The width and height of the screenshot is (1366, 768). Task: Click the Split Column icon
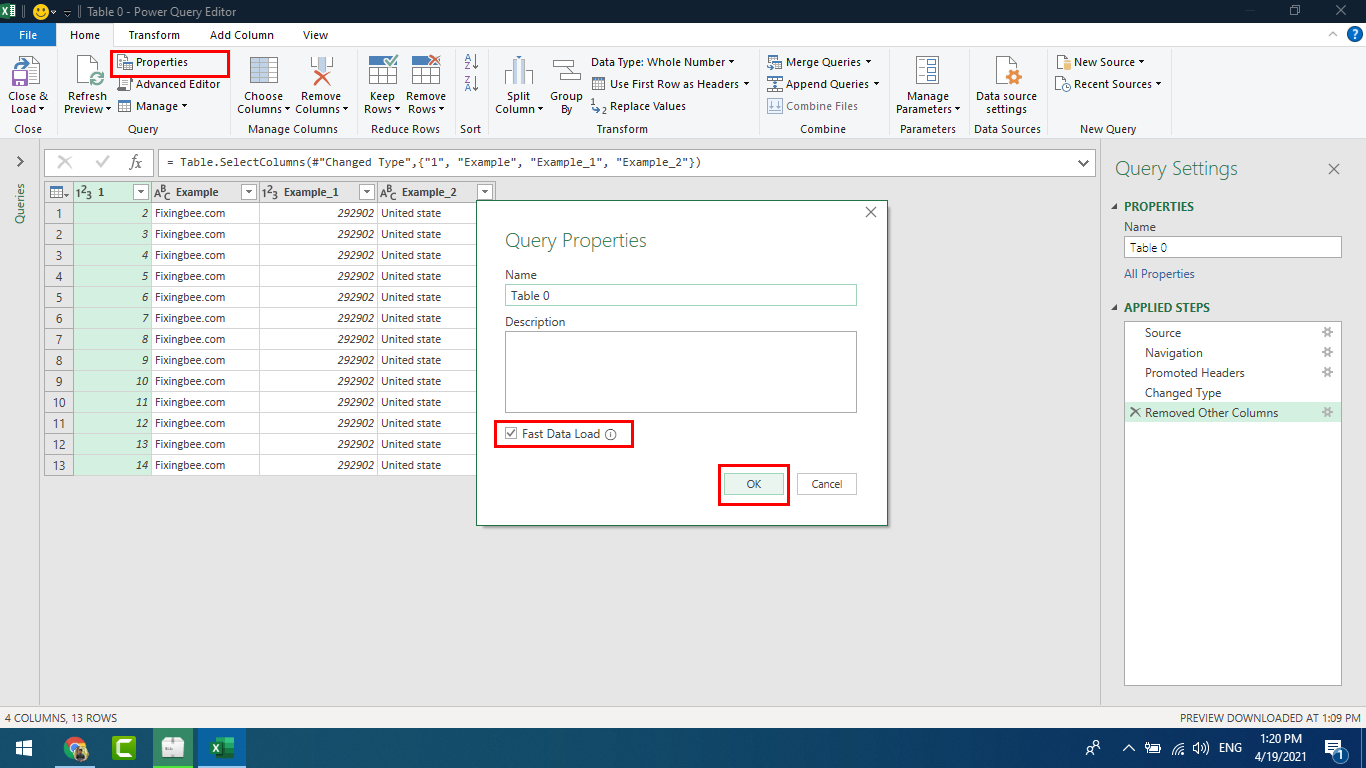coord(518,74)
